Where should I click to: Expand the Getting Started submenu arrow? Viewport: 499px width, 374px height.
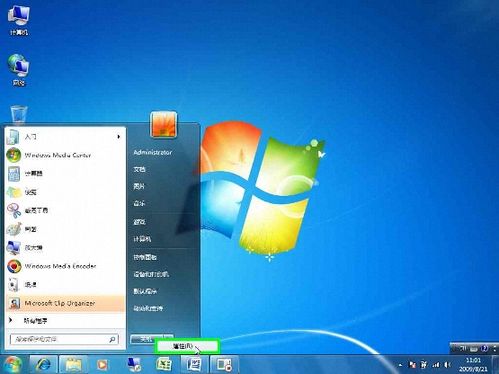click(119, 137)
